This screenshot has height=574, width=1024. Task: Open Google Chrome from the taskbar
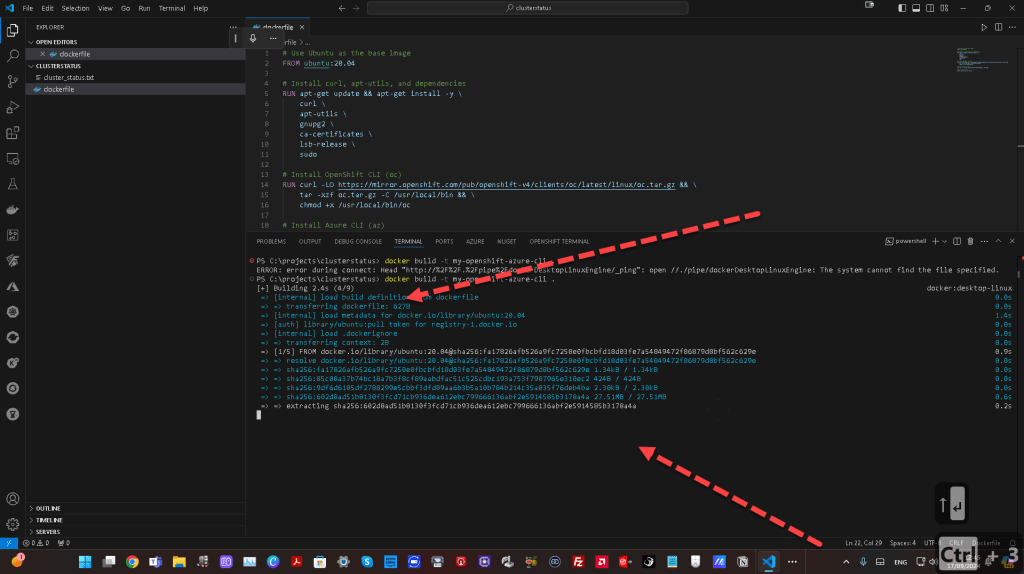pos(132,562)
